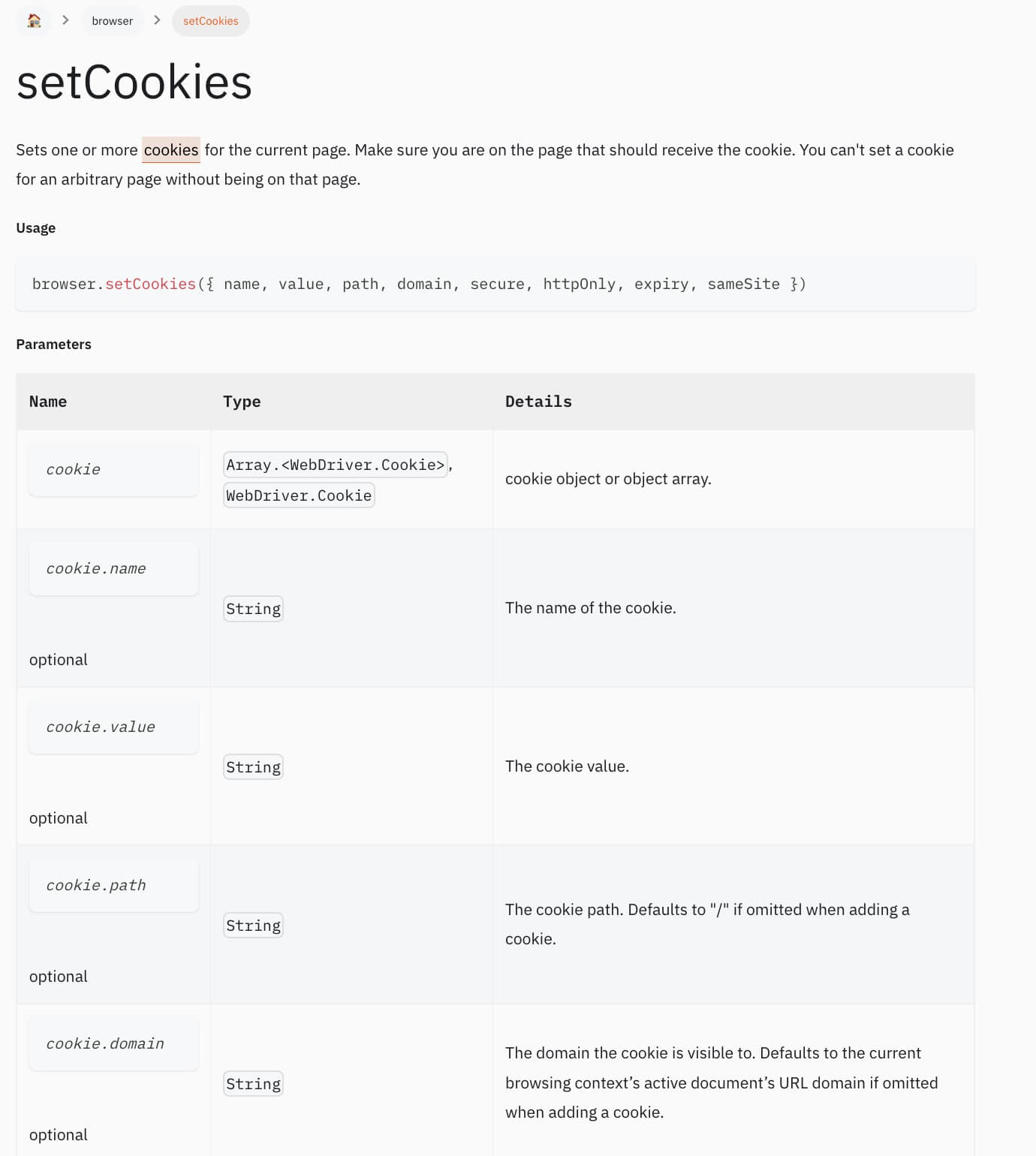Click the Usage section heading
This screenshot has width=1036, height=1156.
36,228
